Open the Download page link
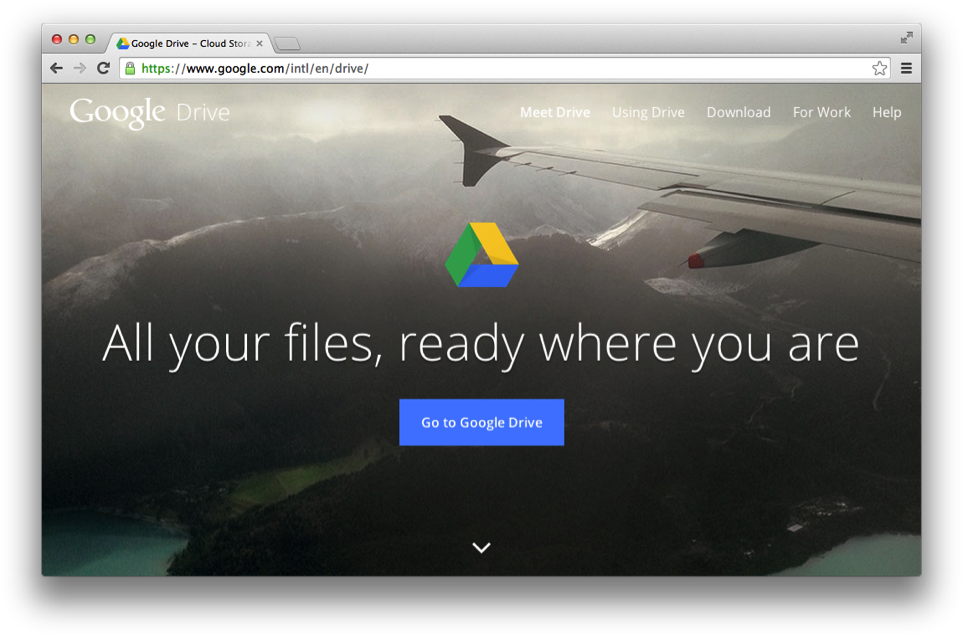Viewport: 962px width, 635px height. [738, 112]
